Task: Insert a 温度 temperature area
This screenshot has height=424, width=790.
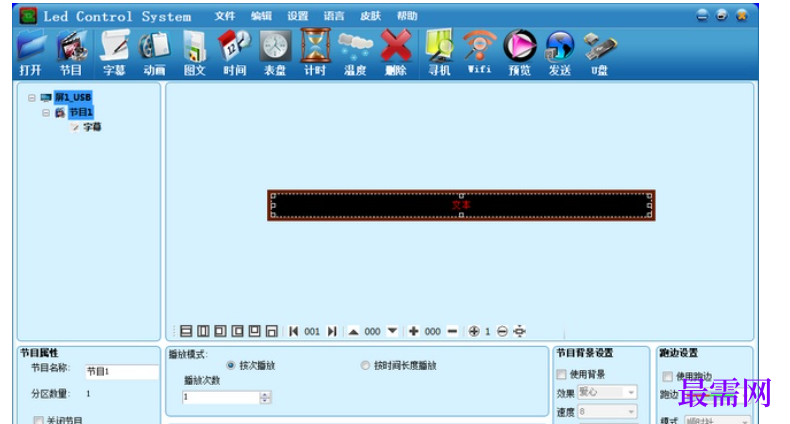Action: pos(355,52)
